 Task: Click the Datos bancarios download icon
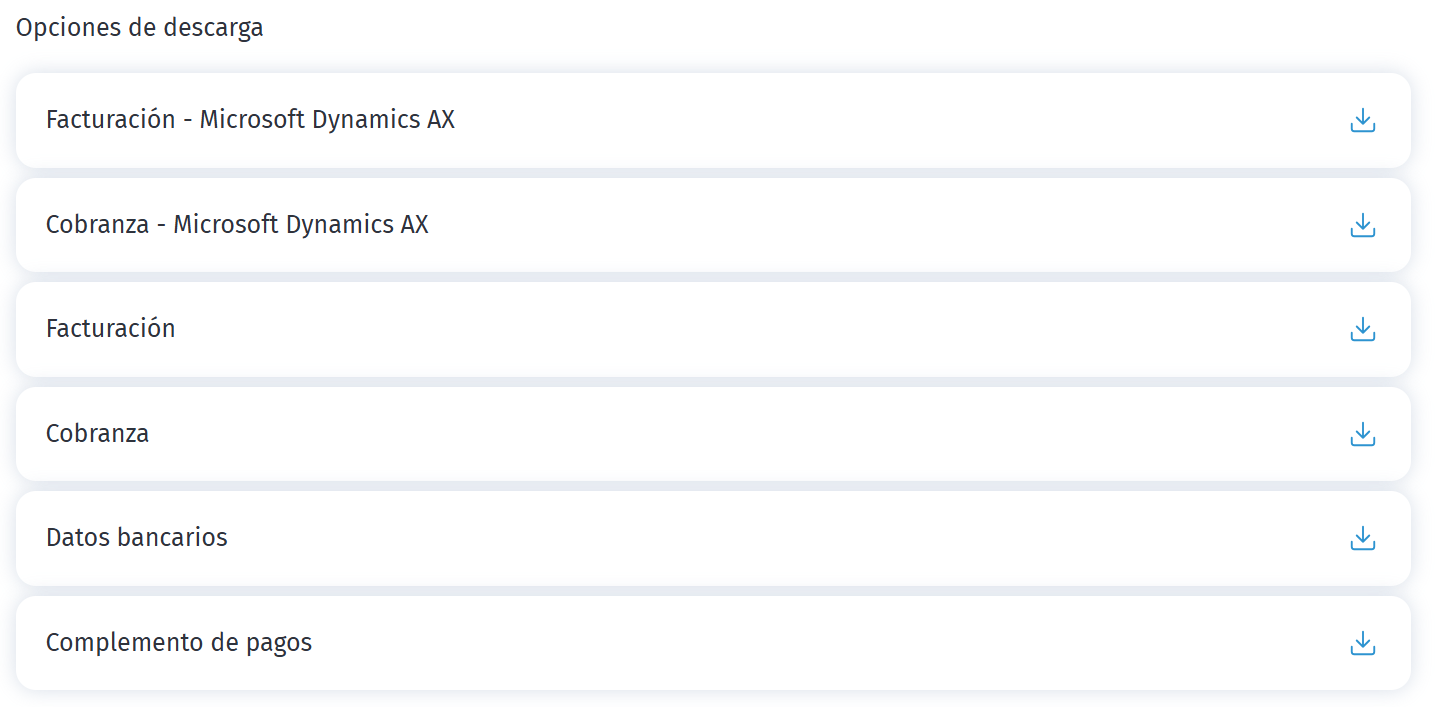(x=1362, y=538)
